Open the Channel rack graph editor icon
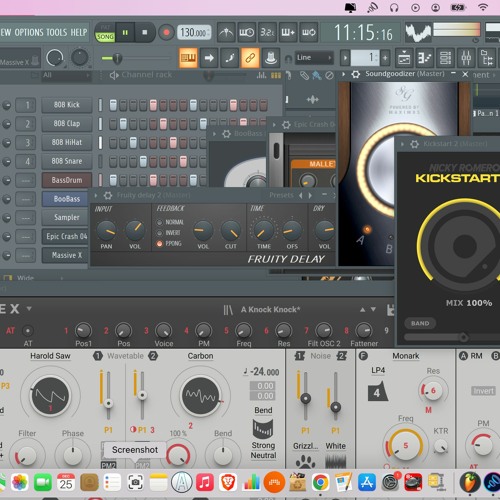 (261, 76)
